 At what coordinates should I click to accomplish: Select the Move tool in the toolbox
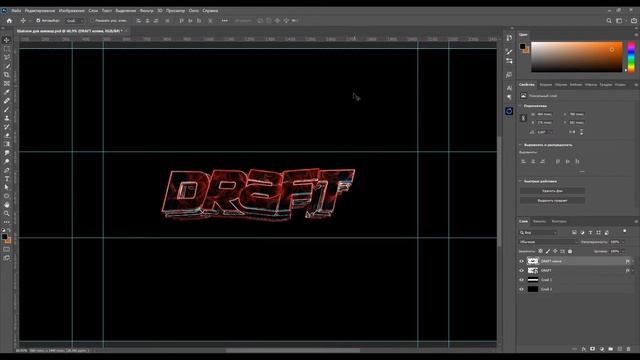pos(7,40)
